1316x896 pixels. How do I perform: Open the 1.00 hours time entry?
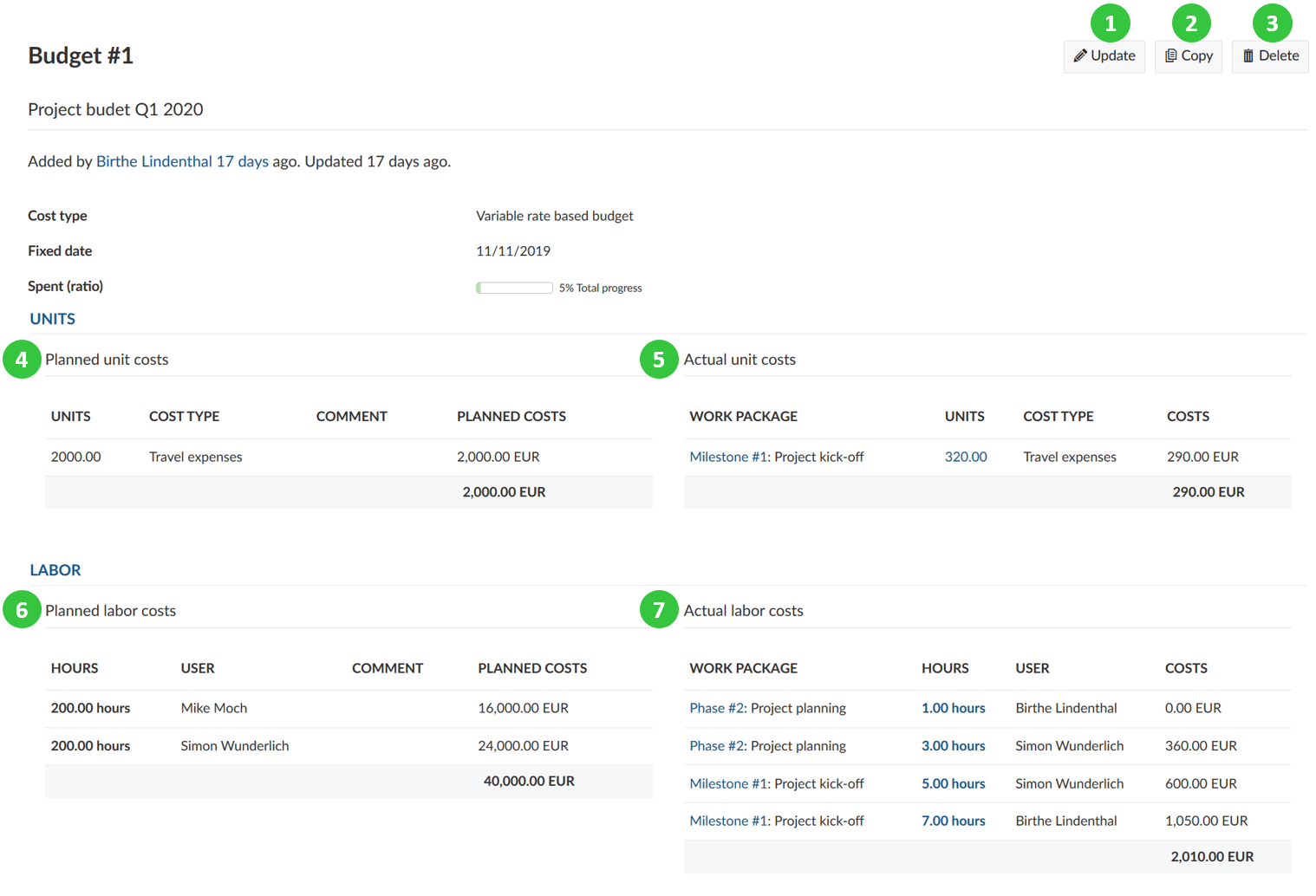point(953,708)
